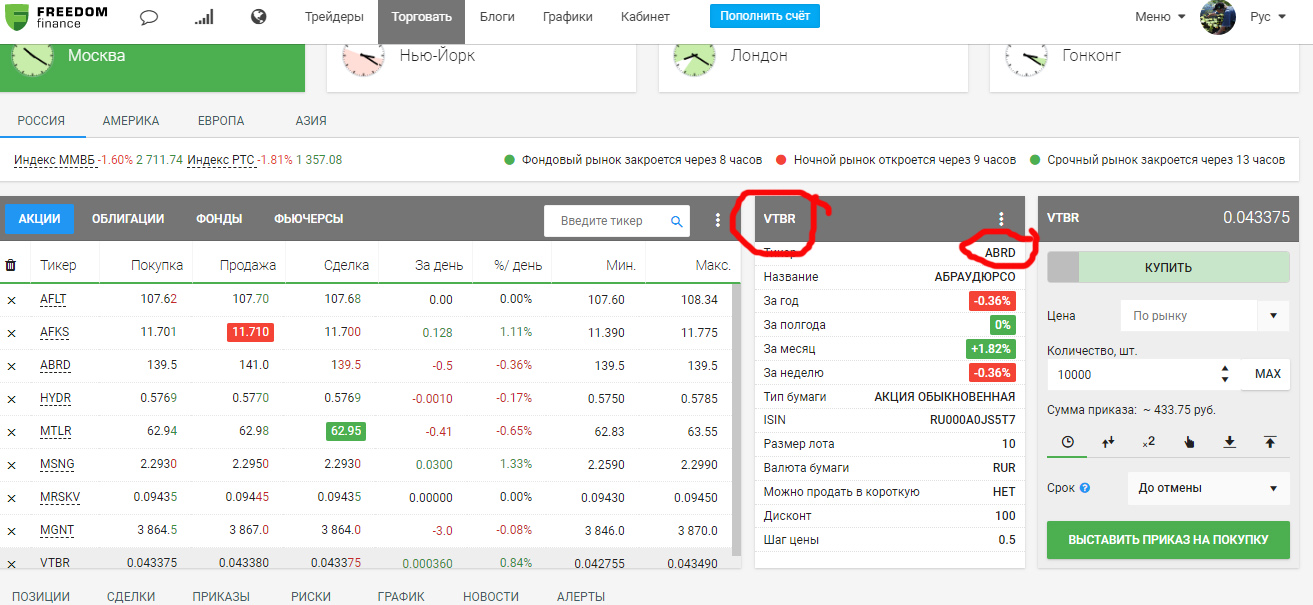Click the Freedom Finance logo
The image size is (1313, 605).
57,17
